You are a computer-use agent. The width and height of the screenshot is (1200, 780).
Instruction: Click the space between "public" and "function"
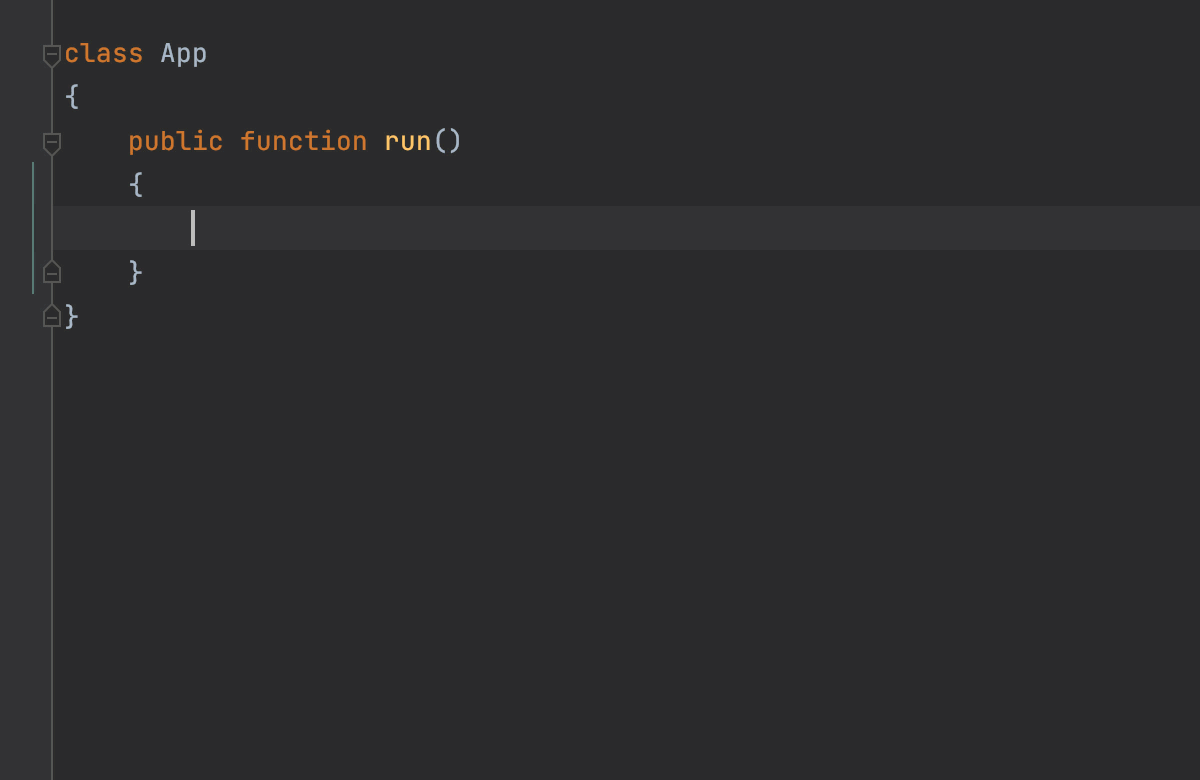point(232,142)
